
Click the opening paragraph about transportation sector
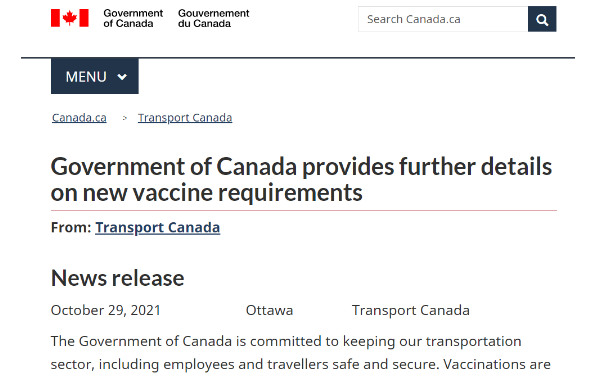pyautogui.click(x=301, y=353)
